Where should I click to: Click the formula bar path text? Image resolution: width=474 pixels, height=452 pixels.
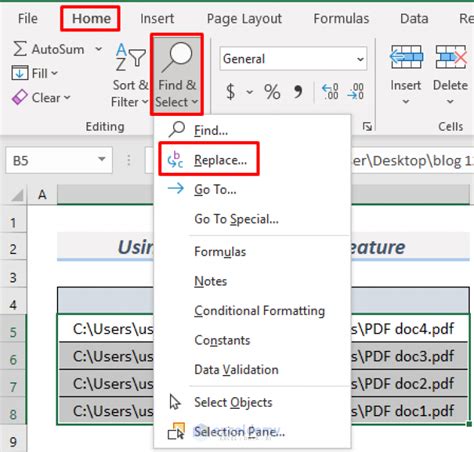point(412,161)
